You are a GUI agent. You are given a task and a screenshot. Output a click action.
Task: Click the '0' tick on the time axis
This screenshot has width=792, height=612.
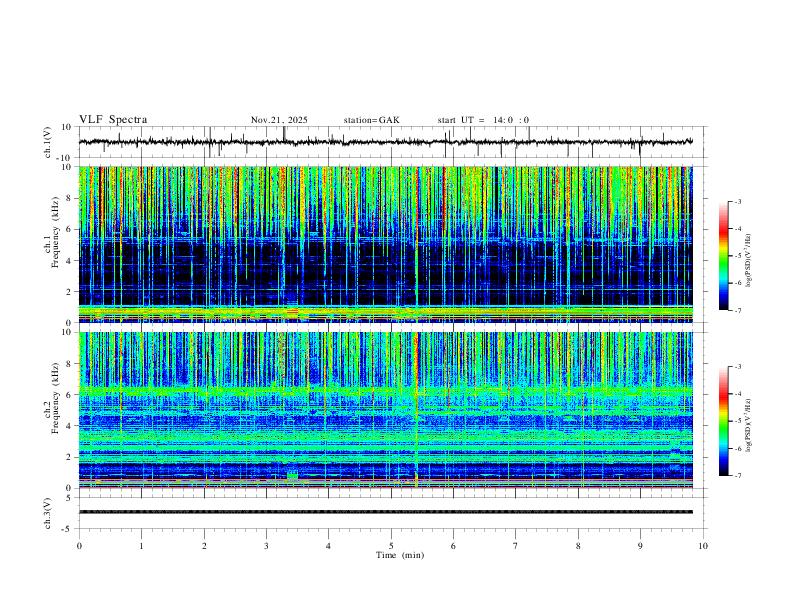(x=79, y=546)
